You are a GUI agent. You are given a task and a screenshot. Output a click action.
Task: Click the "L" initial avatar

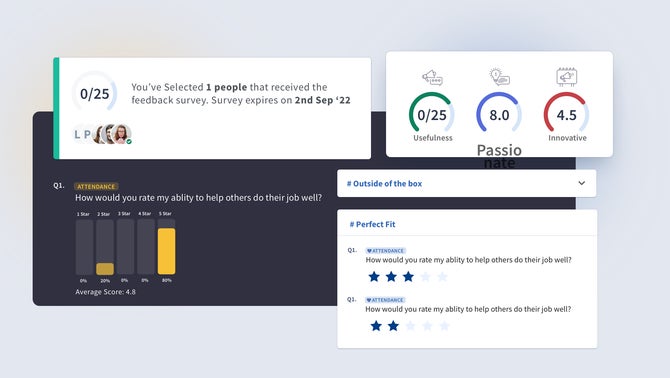point(77,135)
